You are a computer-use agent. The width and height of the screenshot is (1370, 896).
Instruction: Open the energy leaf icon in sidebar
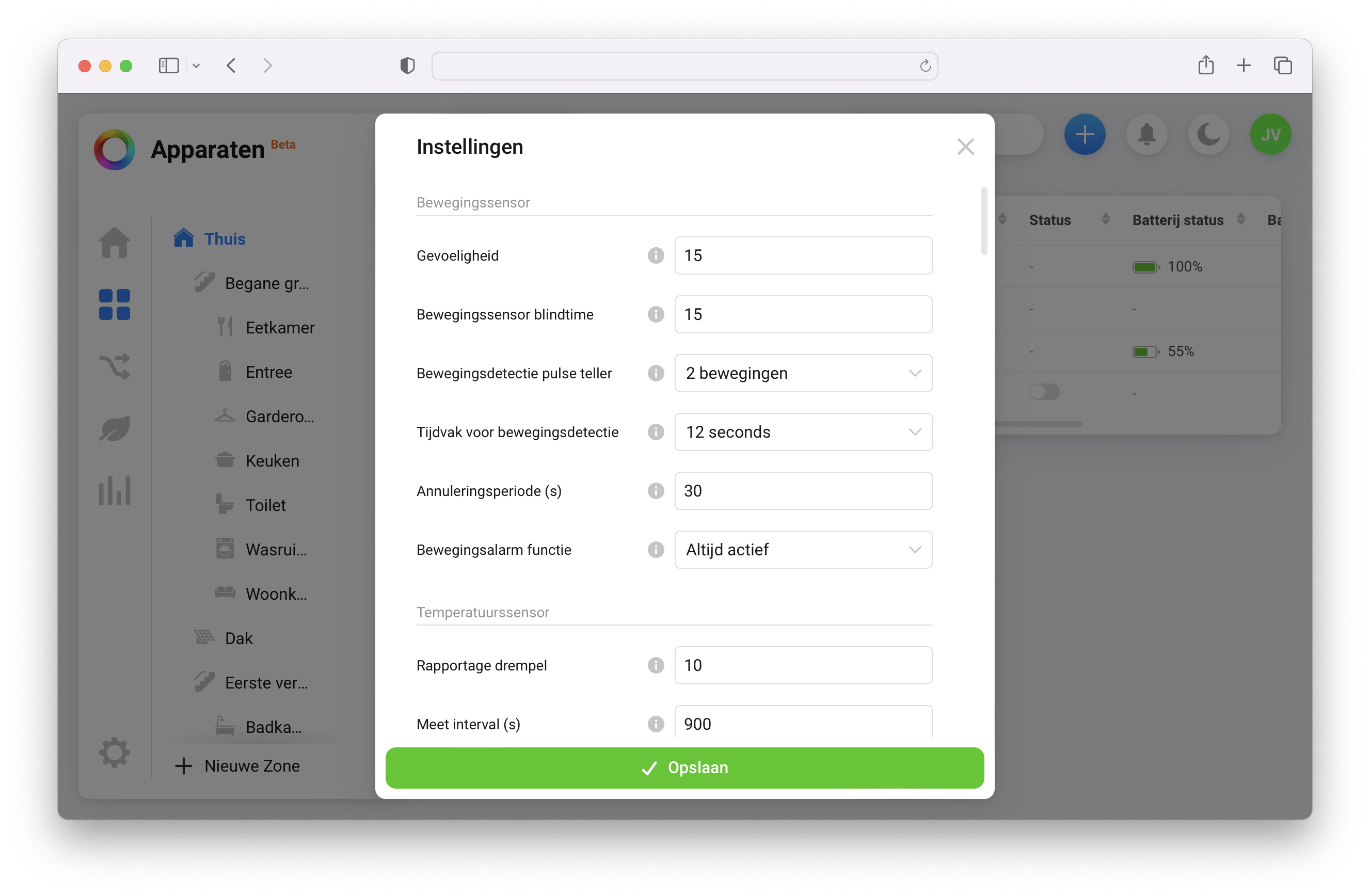pyautogui.click(x=115, y=428)
